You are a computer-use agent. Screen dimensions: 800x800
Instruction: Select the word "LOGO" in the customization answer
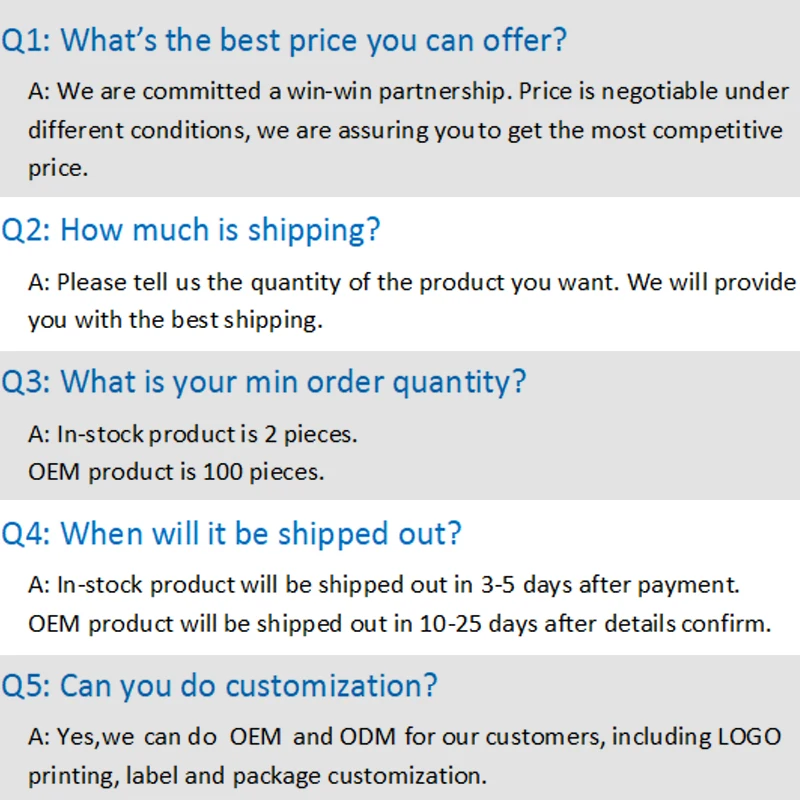[x=749, y=737]
